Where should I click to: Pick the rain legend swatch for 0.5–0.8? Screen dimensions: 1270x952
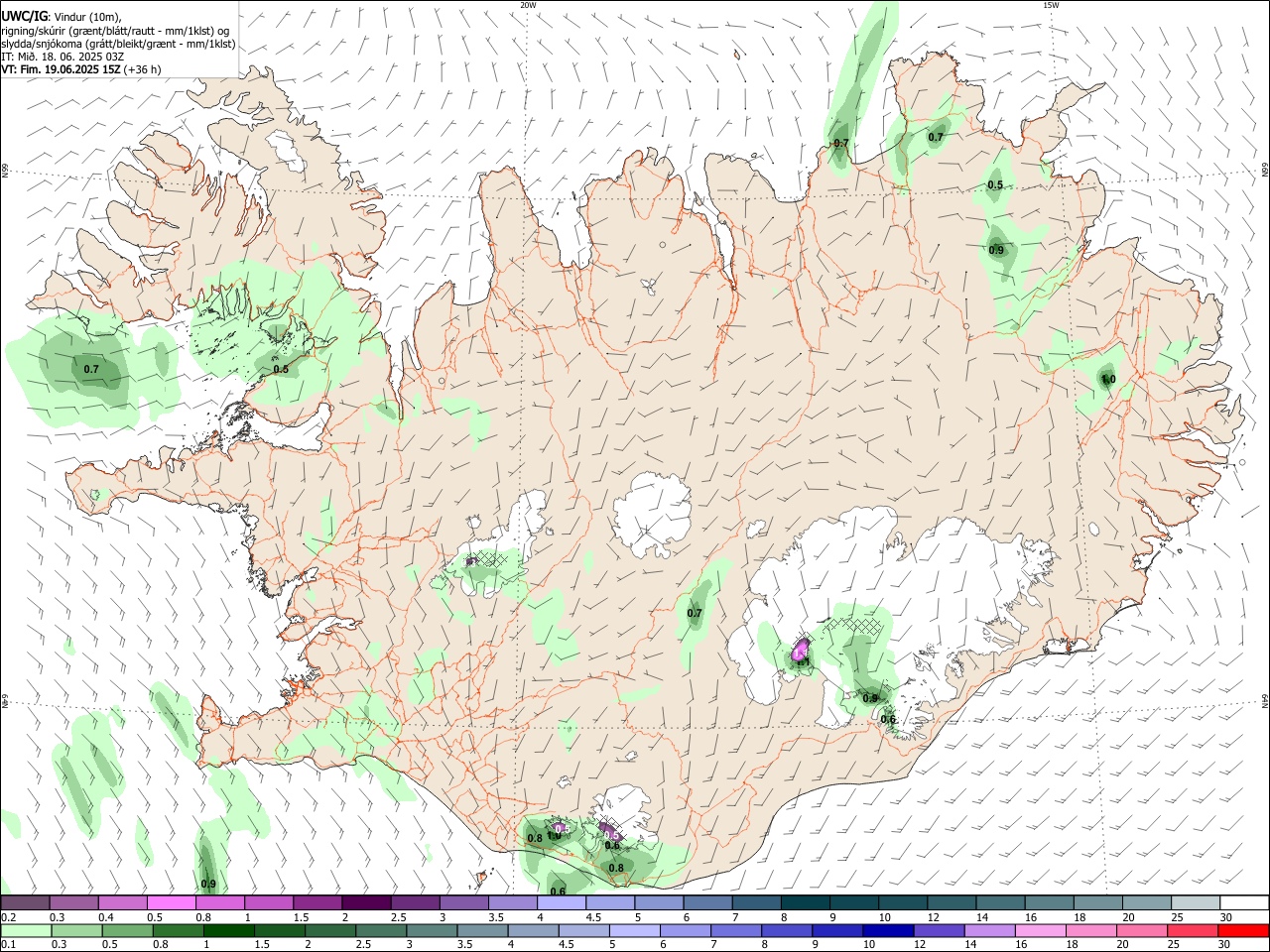coord(127,931)
